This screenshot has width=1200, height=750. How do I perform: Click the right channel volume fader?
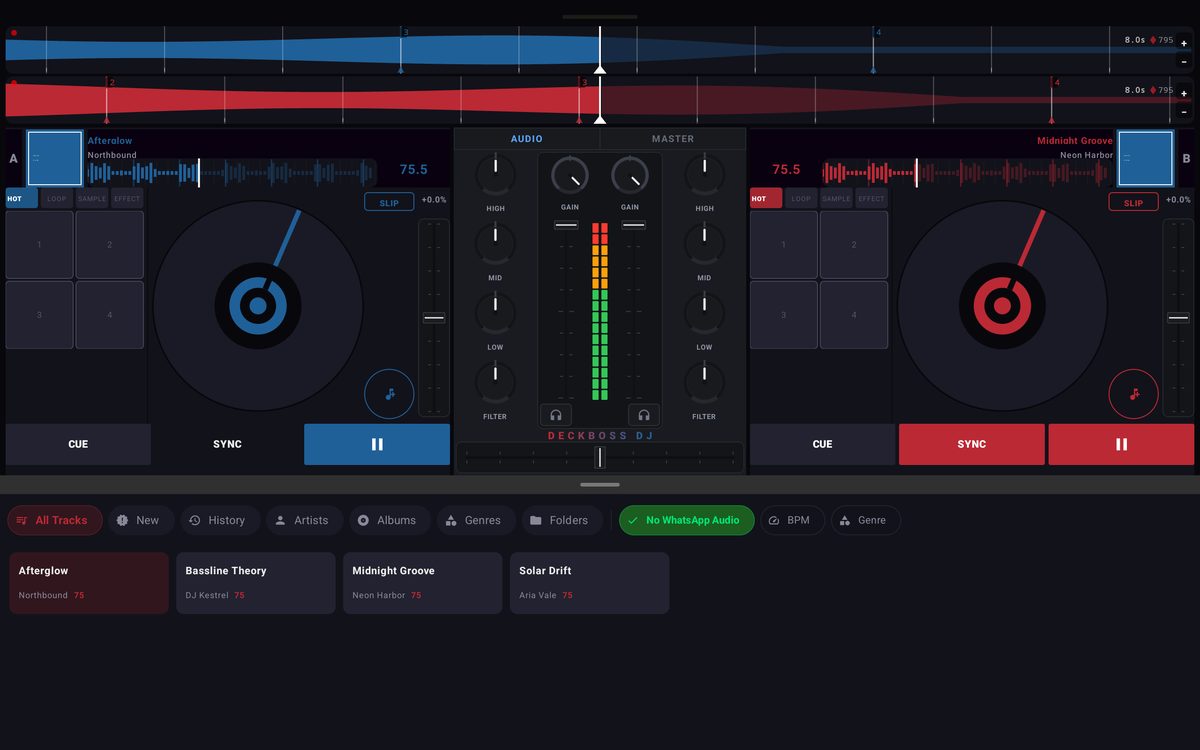pyautogui.click(x=633, y=225)
